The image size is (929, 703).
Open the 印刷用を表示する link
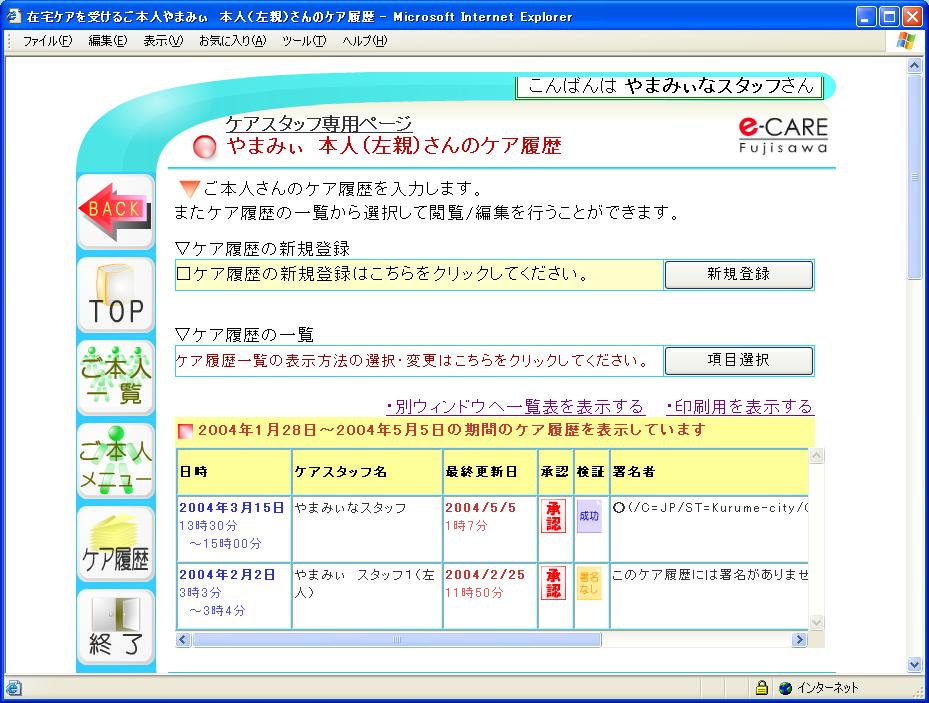click(739, 406)
